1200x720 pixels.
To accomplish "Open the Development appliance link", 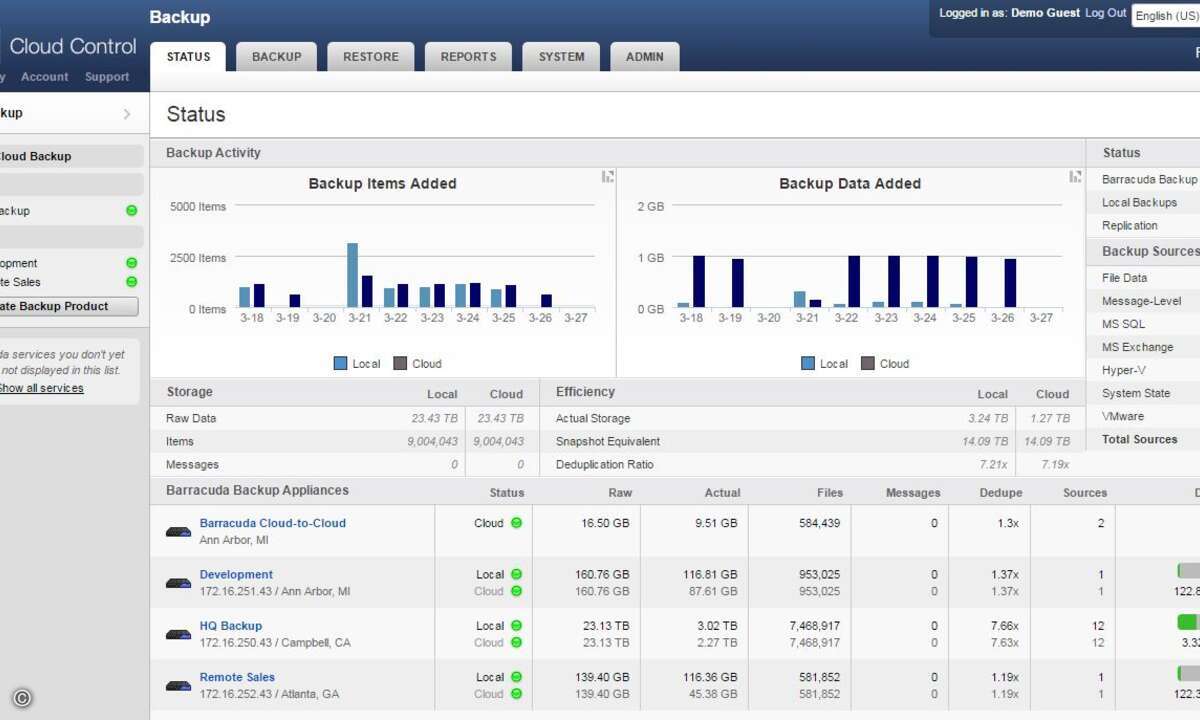I will click(x=236, y=575).
